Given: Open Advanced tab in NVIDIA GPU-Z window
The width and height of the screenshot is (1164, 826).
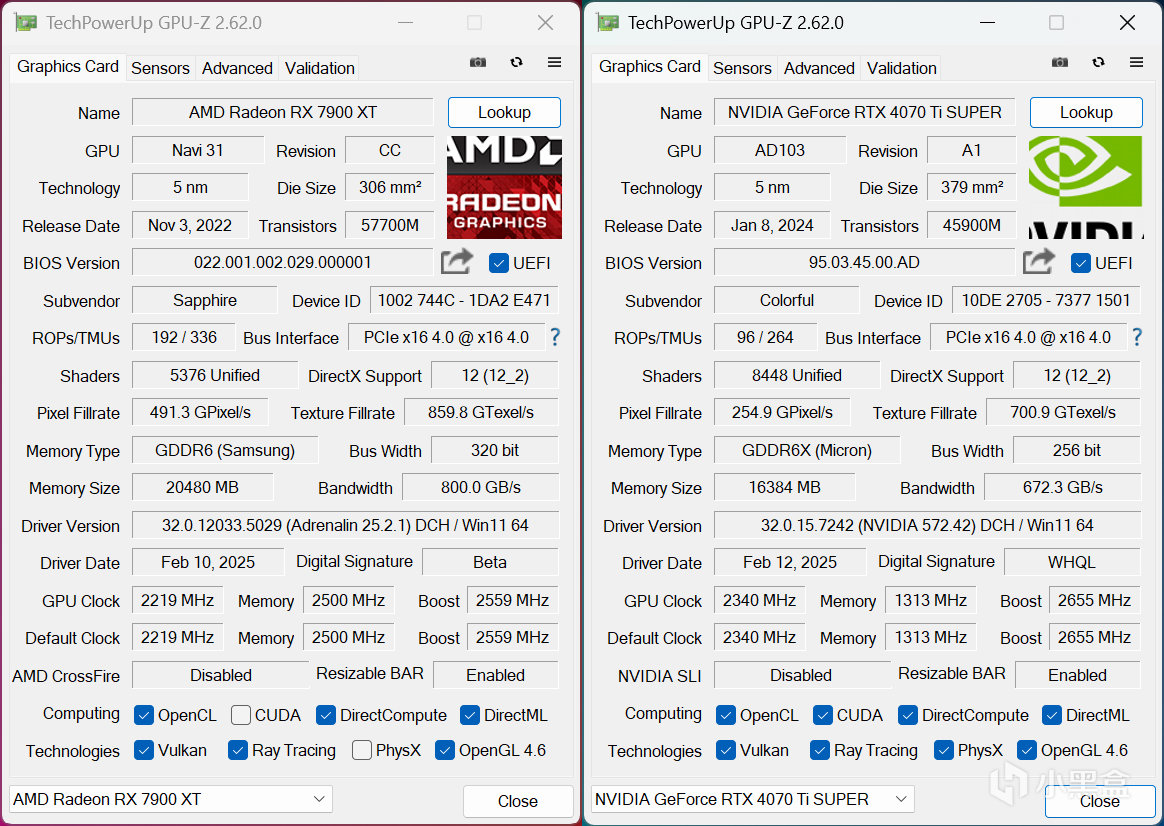Looking at the screenshot, I should [x=819, y=68].
